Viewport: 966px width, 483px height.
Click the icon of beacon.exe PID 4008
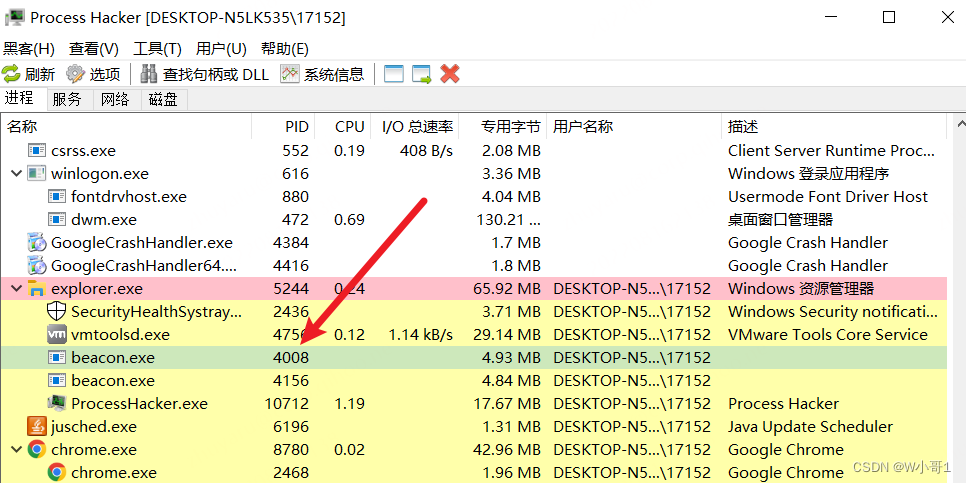(x=57, y=357)
